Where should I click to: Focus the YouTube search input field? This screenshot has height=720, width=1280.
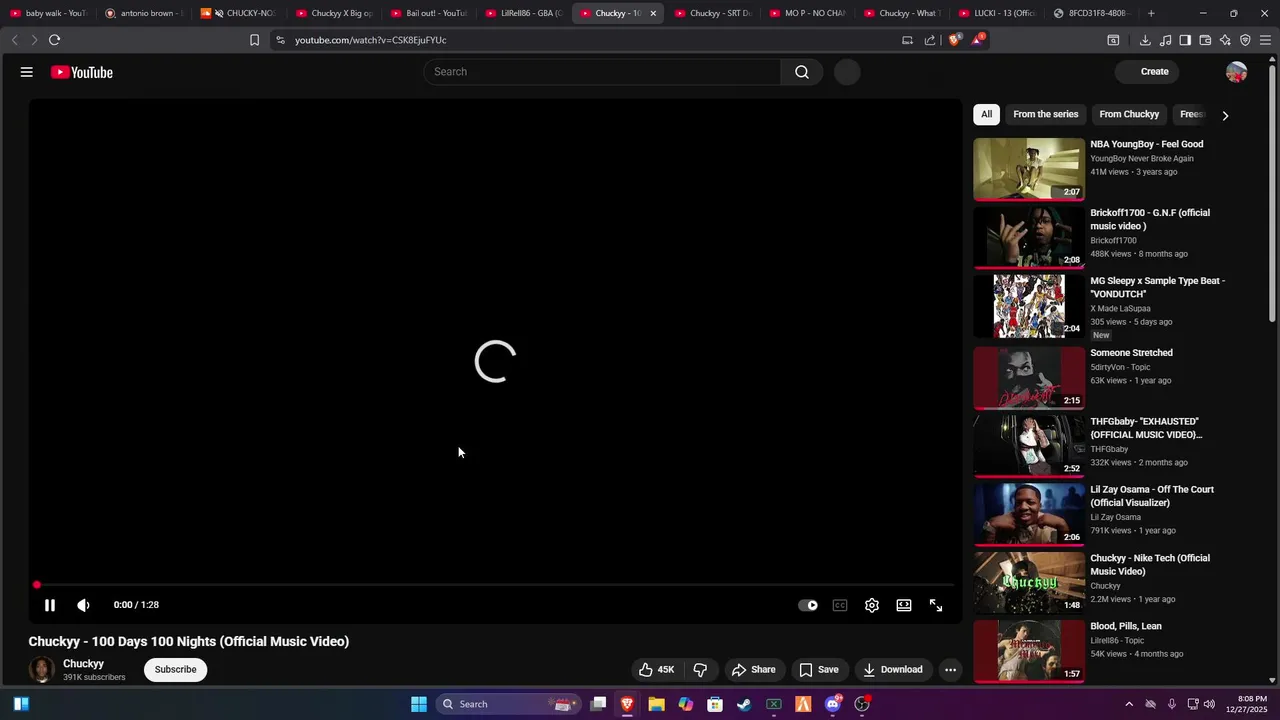pos(602,72)
